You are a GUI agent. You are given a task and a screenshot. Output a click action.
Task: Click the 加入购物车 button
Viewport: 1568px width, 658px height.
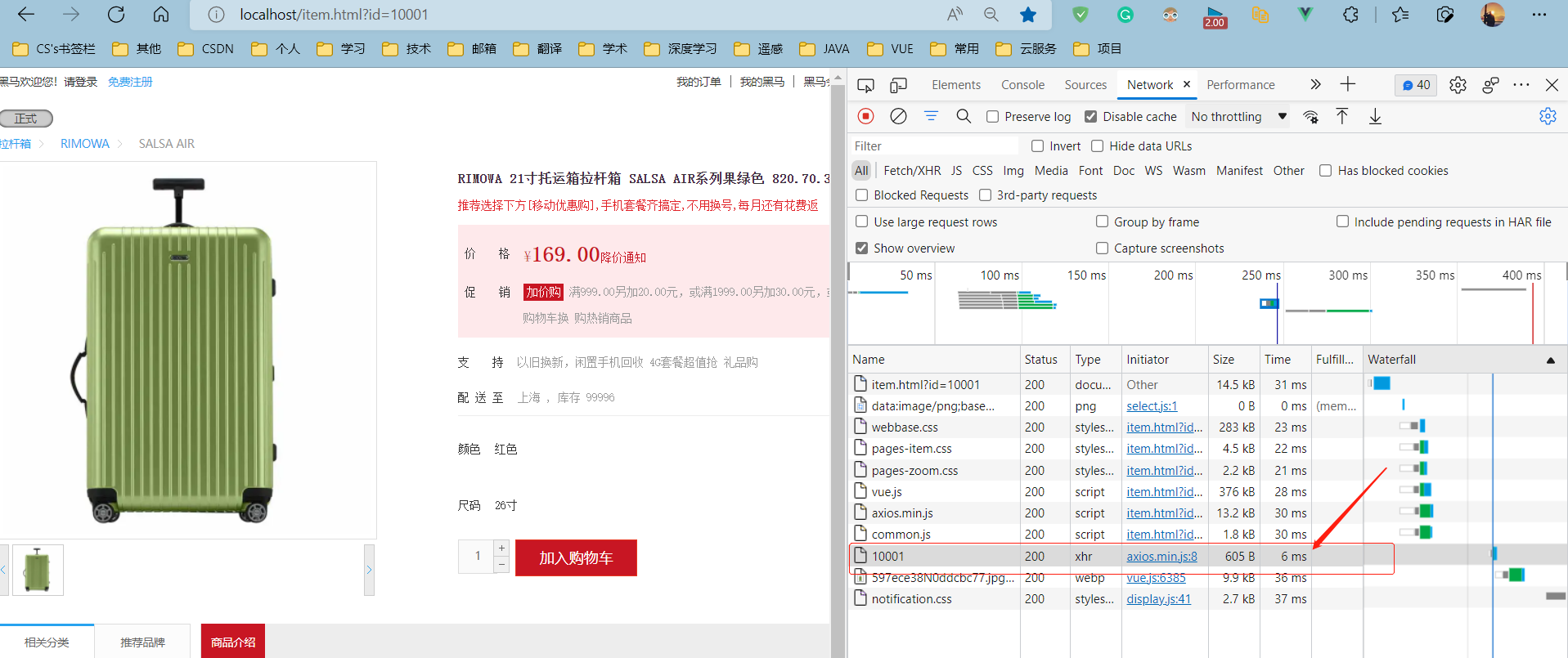[576, 558]
